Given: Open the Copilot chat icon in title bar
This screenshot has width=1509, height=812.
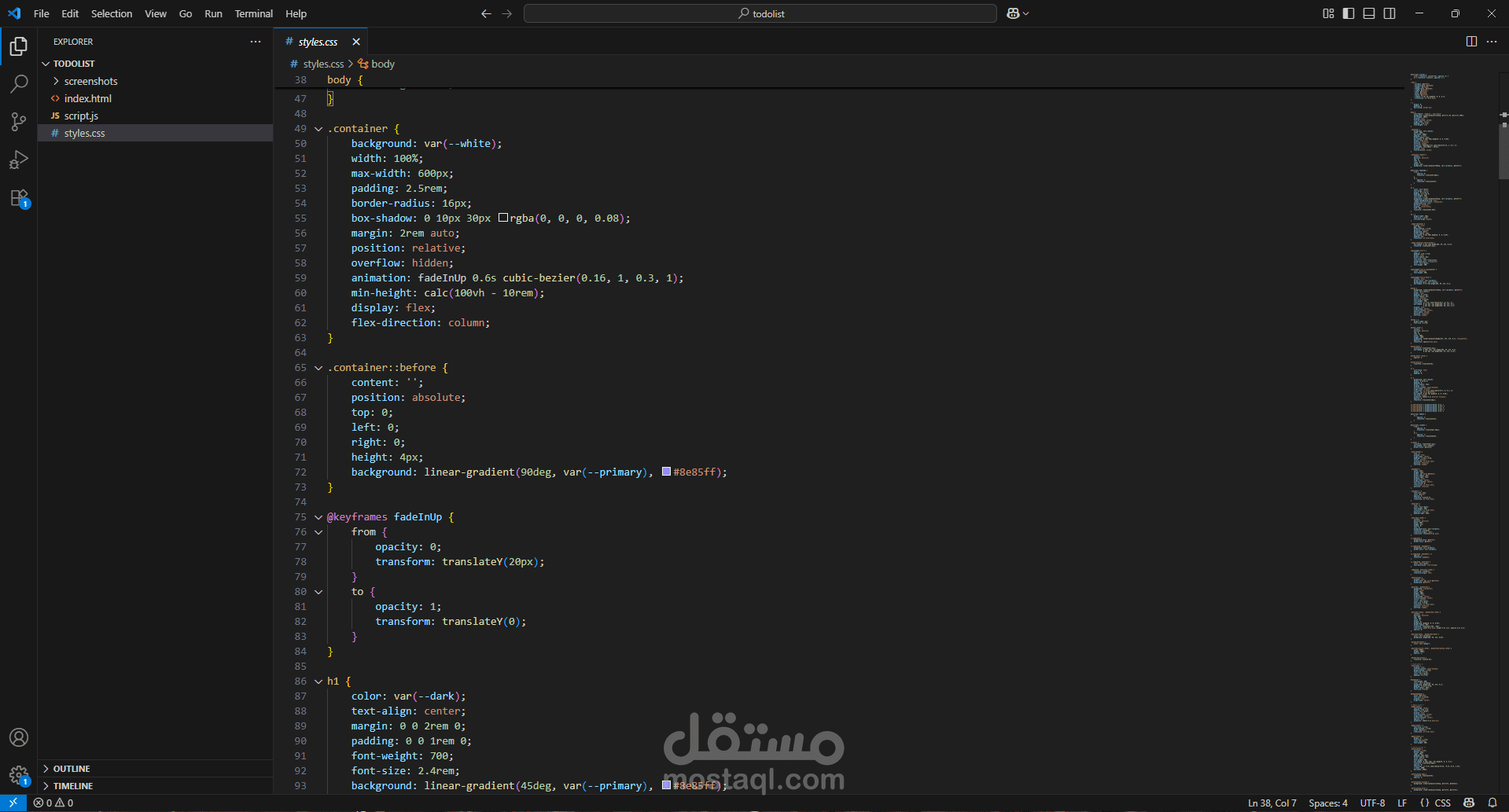Looking at the screenshot, I should [1013, 13].
